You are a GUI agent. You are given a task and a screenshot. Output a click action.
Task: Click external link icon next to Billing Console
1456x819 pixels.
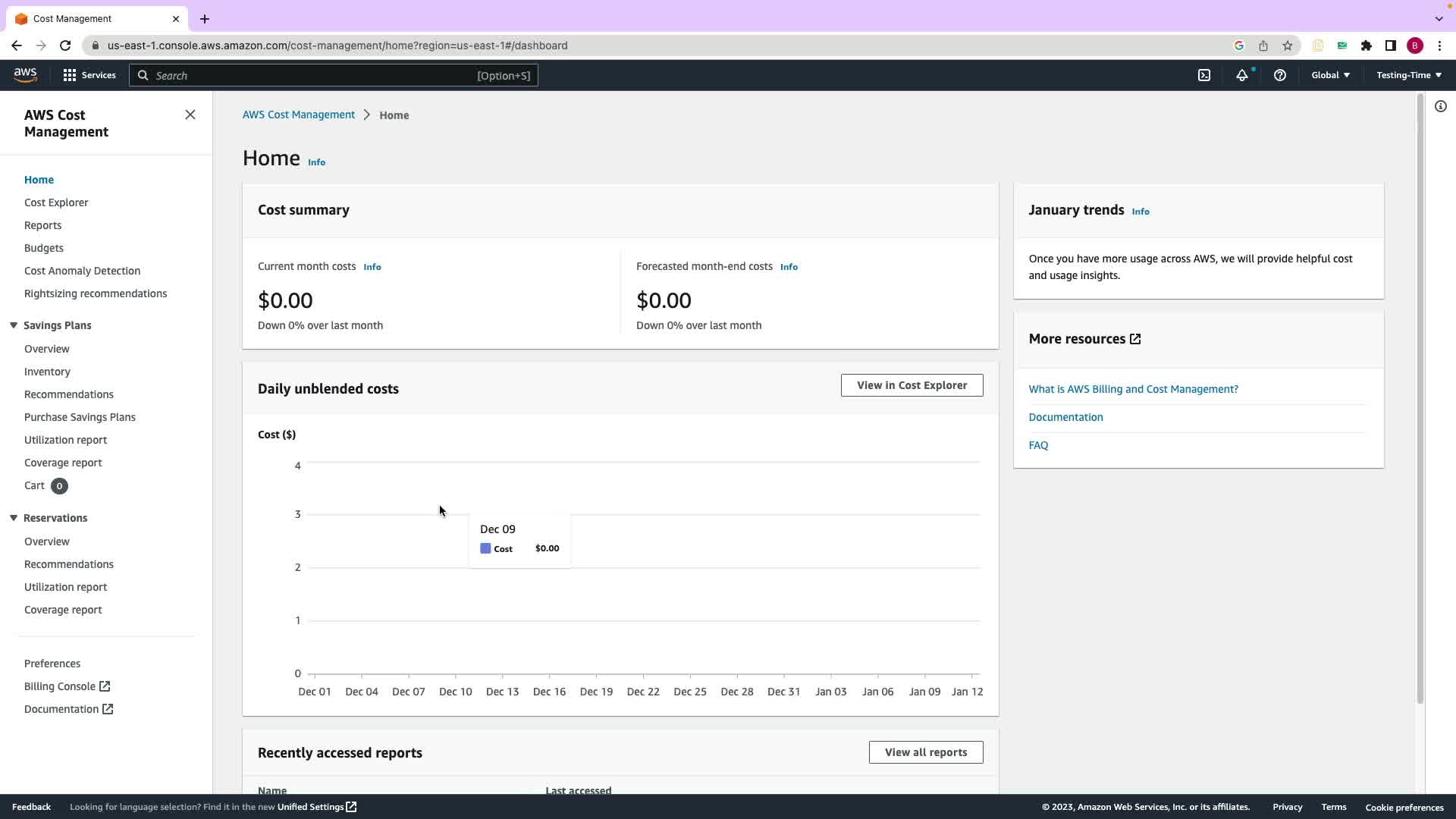tap(105, 686)
